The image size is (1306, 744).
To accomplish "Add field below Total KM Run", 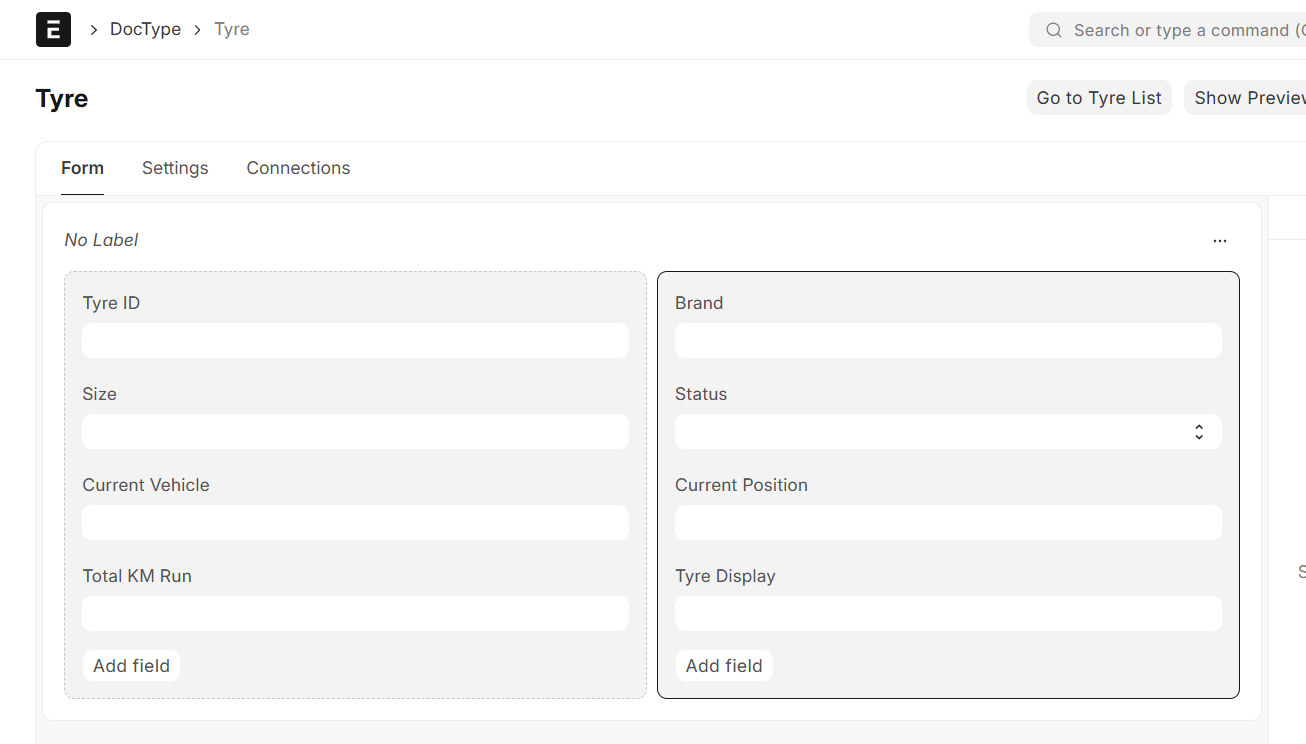I will pos(131,666).
